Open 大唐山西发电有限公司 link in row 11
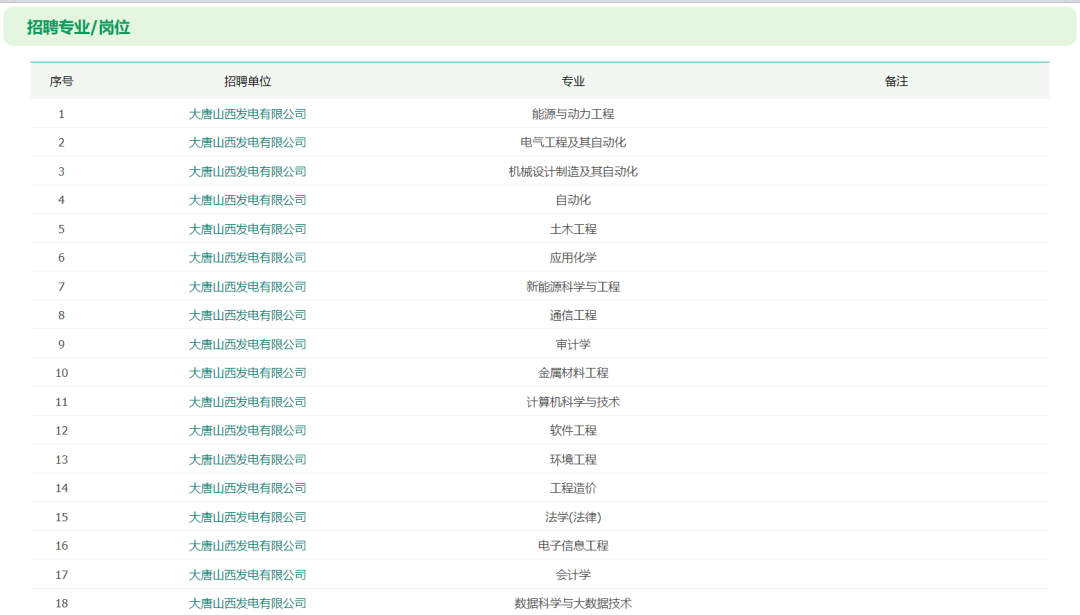The width and height of the screenshot is (1080, 615). point(247,402)
